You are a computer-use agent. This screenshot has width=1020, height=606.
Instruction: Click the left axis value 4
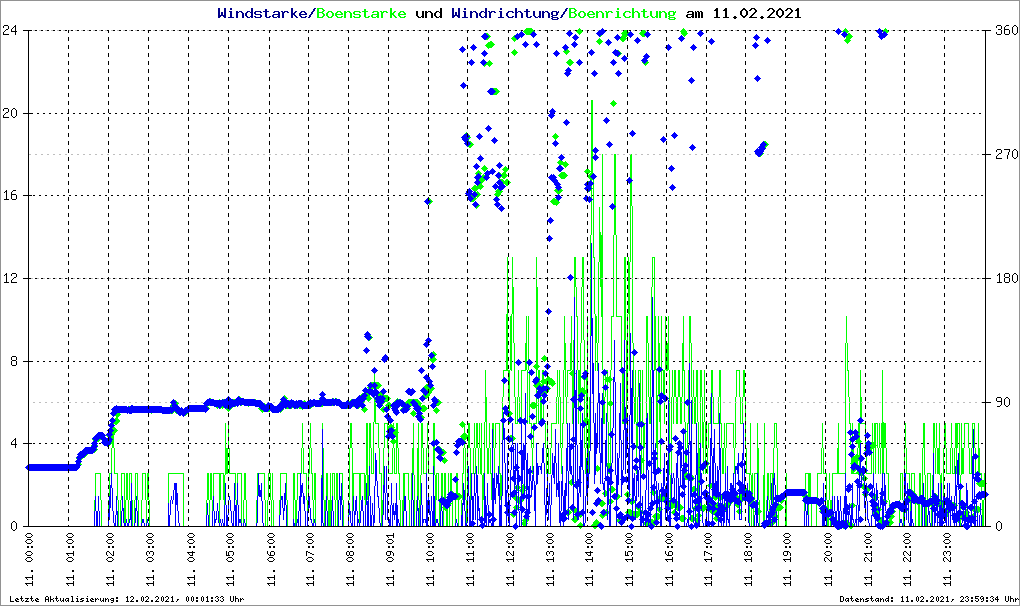pyautogui.click(x=13, y=443)
